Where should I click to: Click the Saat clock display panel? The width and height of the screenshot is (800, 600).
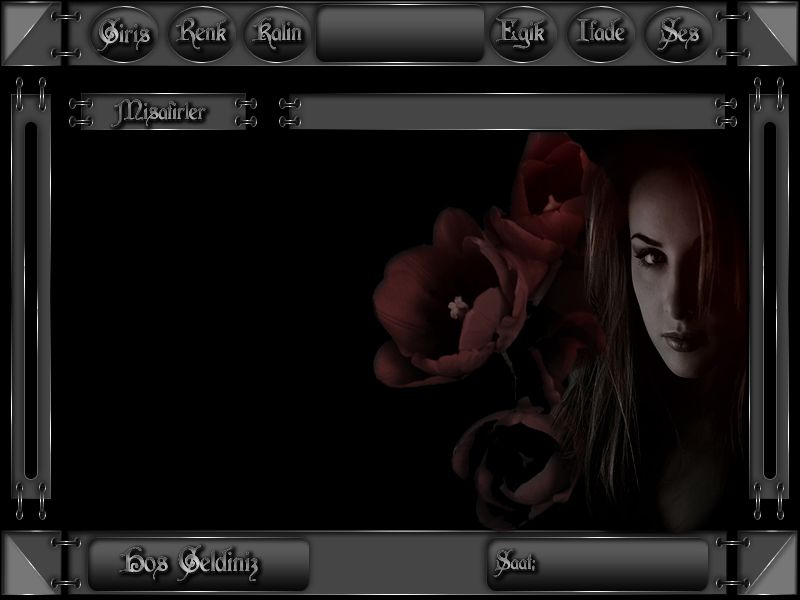pos(598,565)
